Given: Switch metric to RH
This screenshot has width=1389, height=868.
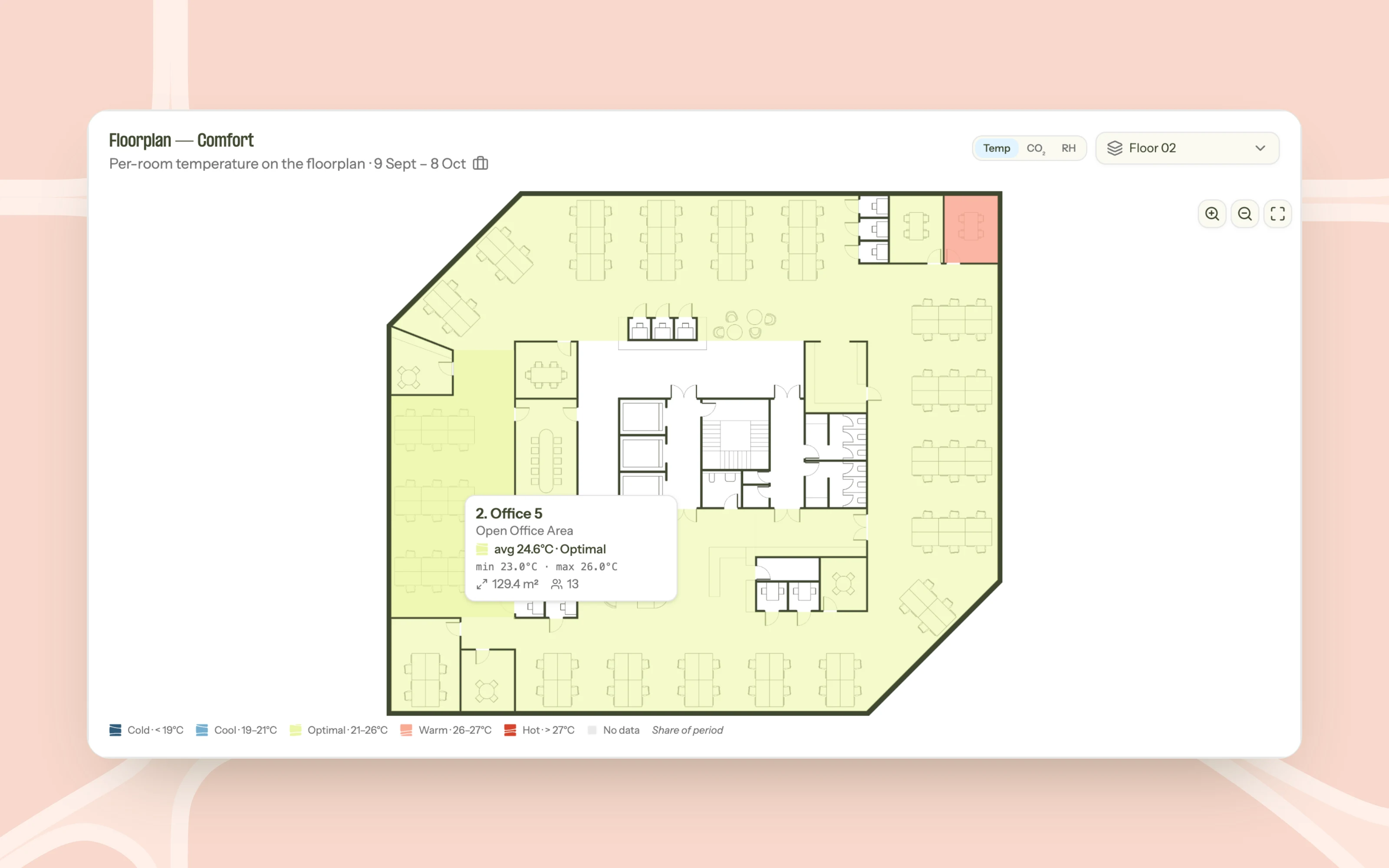Looking at the screenshot, I should pos(1068,148).
